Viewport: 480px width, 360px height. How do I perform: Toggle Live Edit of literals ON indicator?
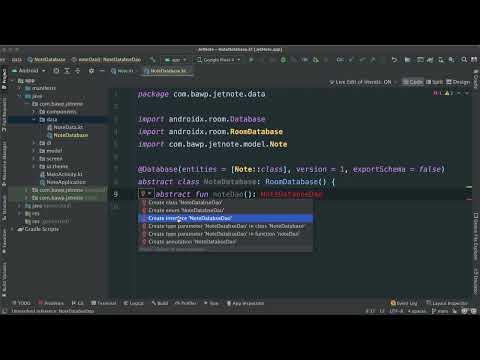pyautogui.click(x=360, y=82)
